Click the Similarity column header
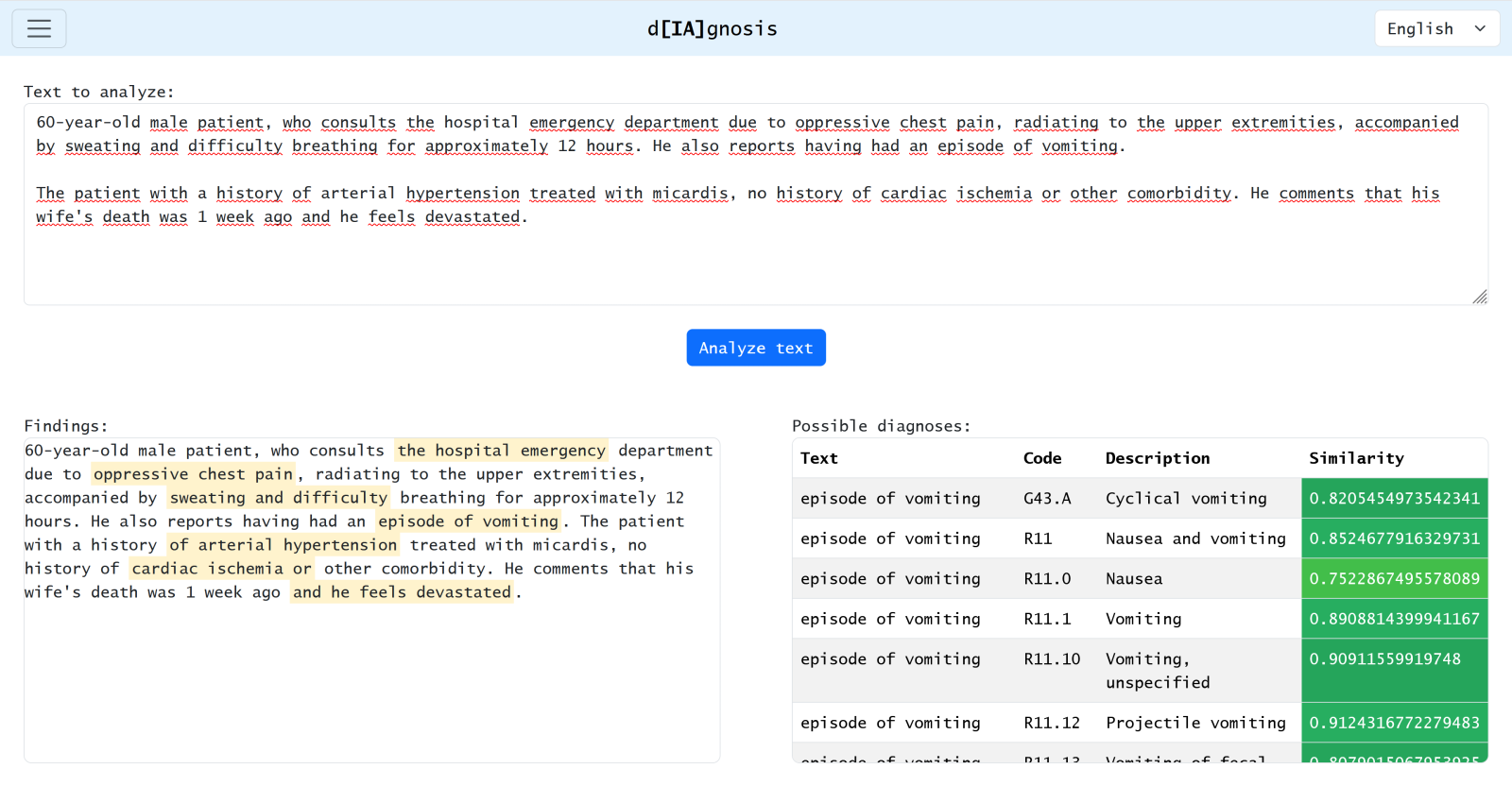Viewport: 1512px width, 803px height. (x=1356, y=458)
